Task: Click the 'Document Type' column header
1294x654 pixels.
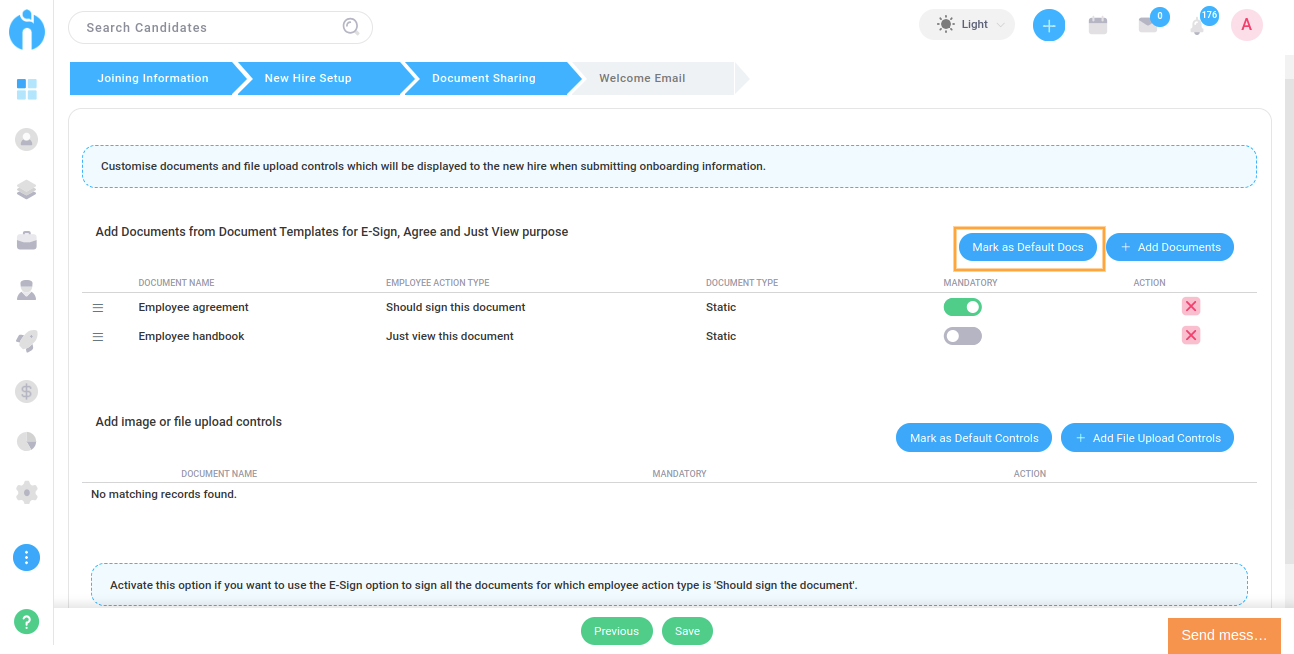Action: 742,283
